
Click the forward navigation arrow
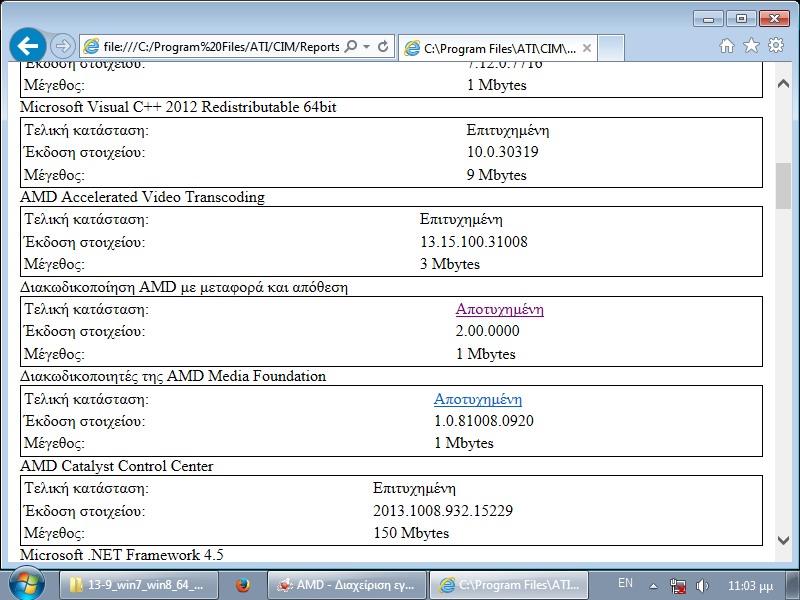(x=63, y=46)
